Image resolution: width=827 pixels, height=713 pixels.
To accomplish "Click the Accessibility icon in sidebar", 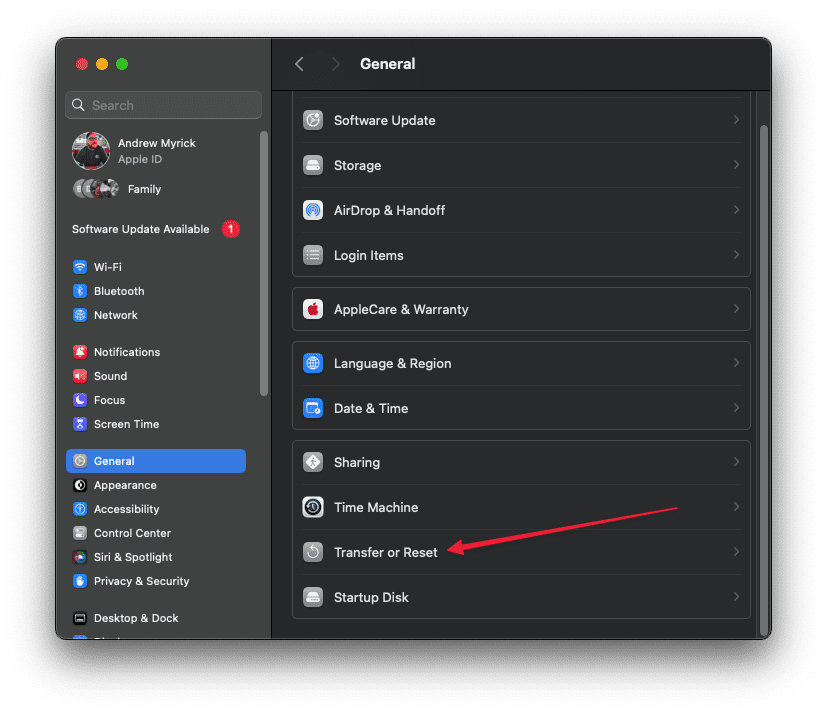I will point(80,509).
